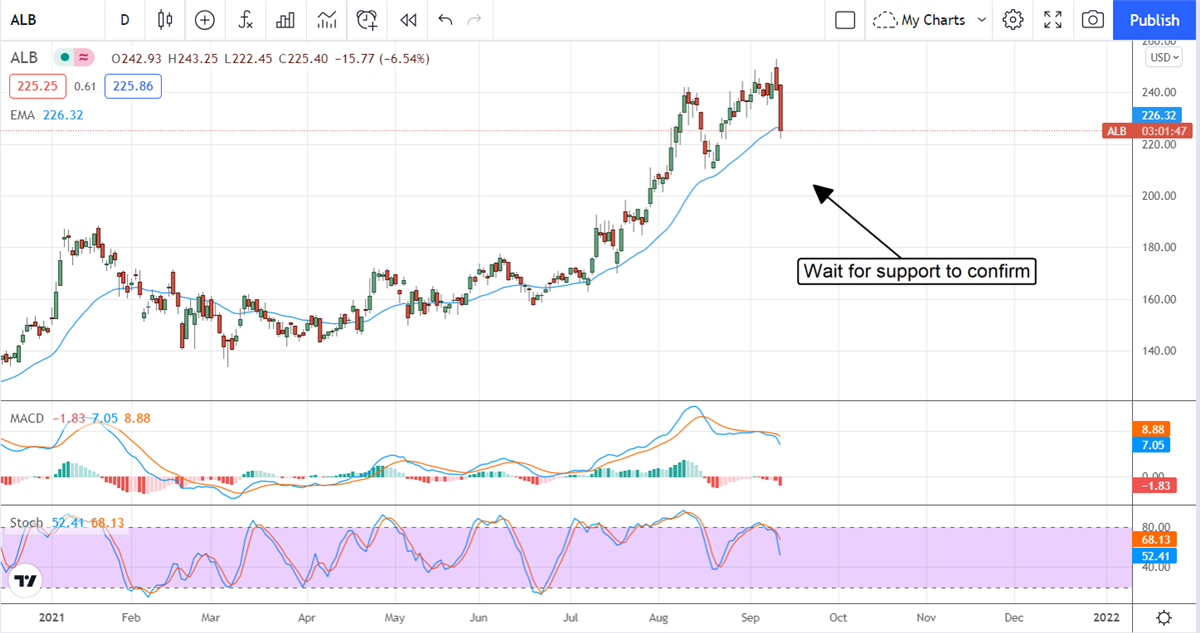Toggle the green market status dot
1200x633 pixels.
coord(65,58)
